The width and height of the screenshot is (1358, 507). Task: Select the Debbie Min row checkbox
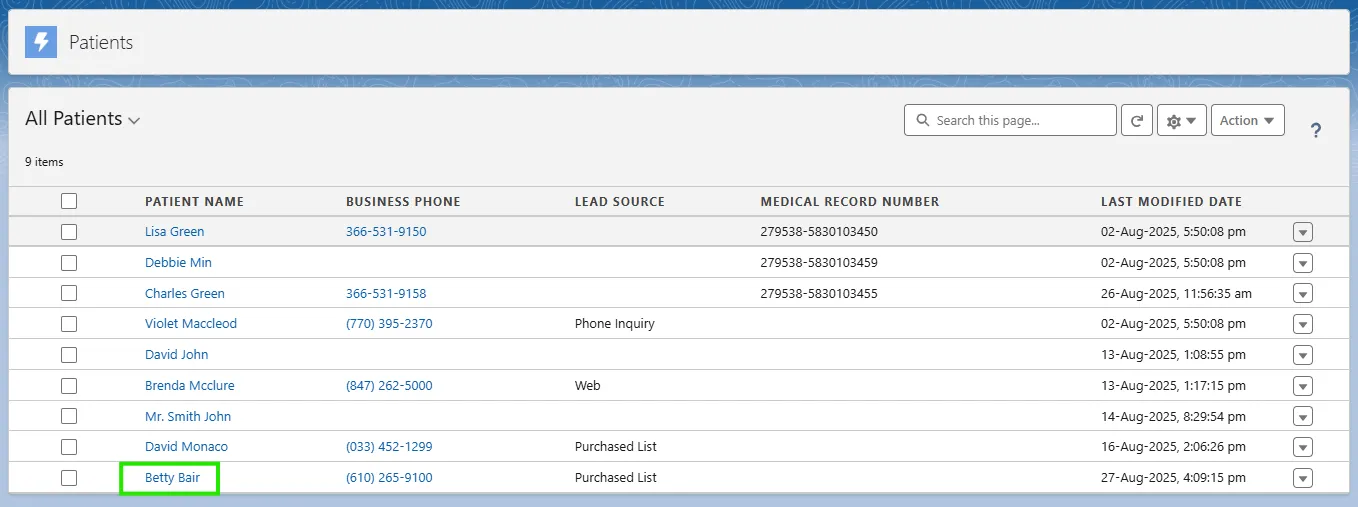(69, 262)
